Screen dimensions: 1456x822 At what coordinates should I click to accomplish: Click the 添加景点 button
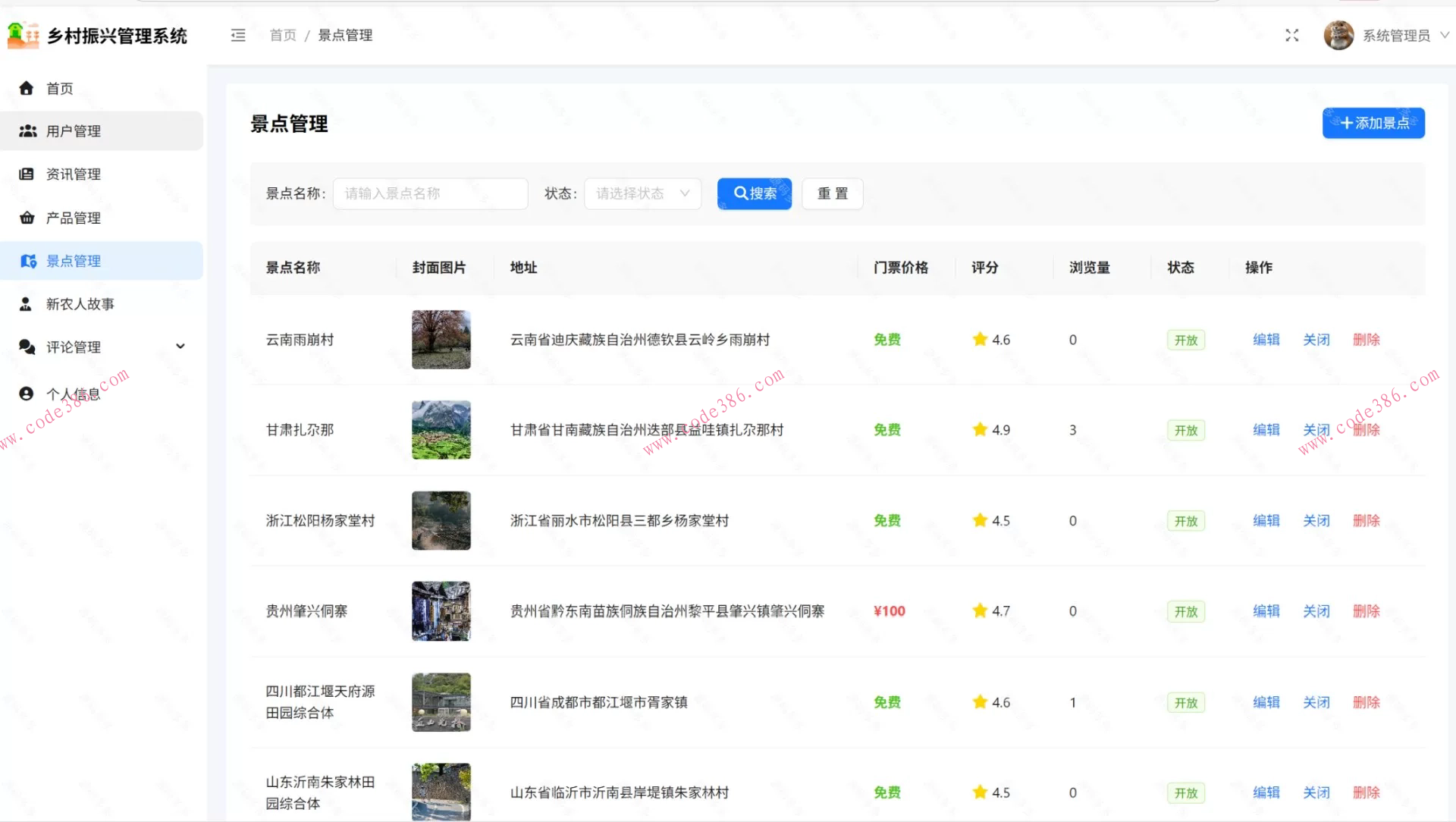pyautogui.click(x=1373, y=123)
